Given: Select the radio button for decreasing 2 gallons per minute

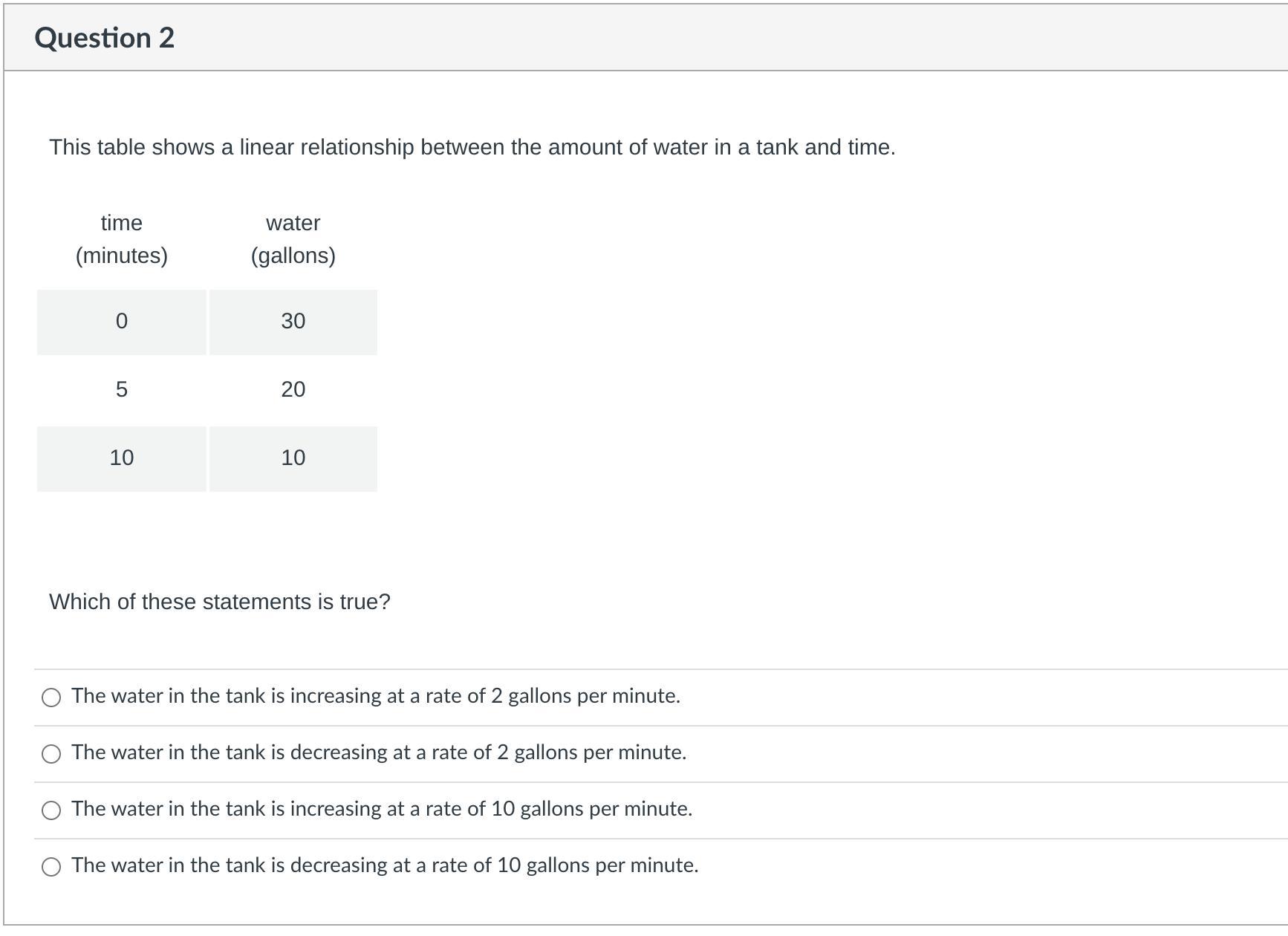Looking at the screenshot, I should coord(51,753).
